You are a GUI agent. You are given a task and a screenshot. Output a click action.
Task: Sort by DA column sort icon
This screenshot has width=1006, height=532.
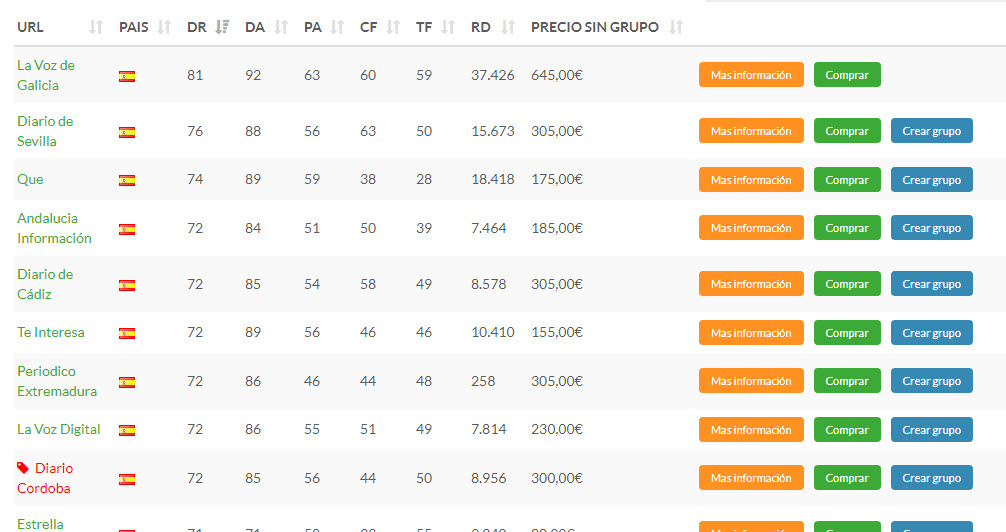281,27
